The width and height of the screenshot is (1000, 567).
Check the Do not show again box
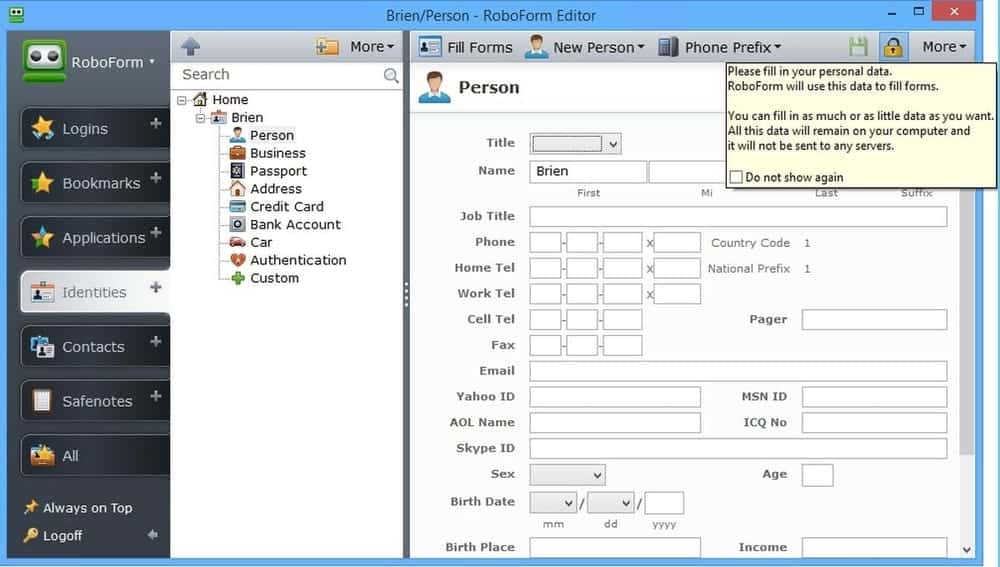[x=736, y=177]
